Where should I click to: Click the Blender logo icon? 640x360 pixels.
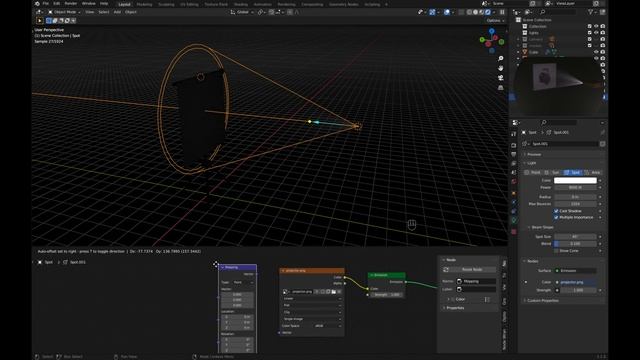(x=38, y=4)
